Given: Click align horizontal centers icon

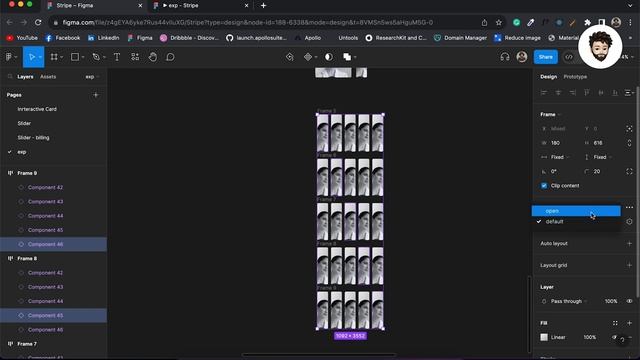Looking at the screenshot, I should [x=558, y=93].
